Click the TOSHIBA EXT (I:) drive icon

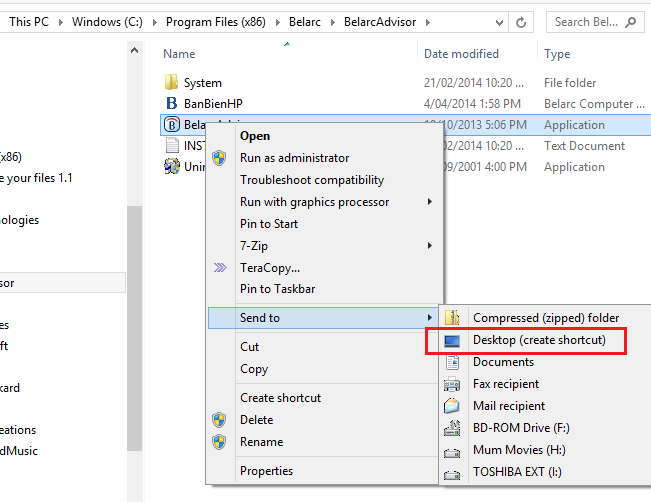click(452, 475)
